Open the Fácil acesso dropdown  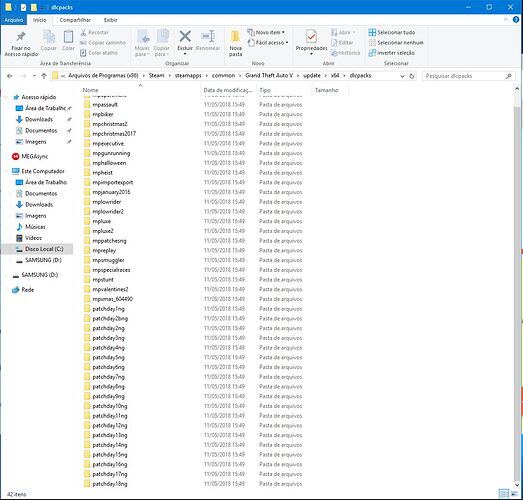tap(268, 43)
